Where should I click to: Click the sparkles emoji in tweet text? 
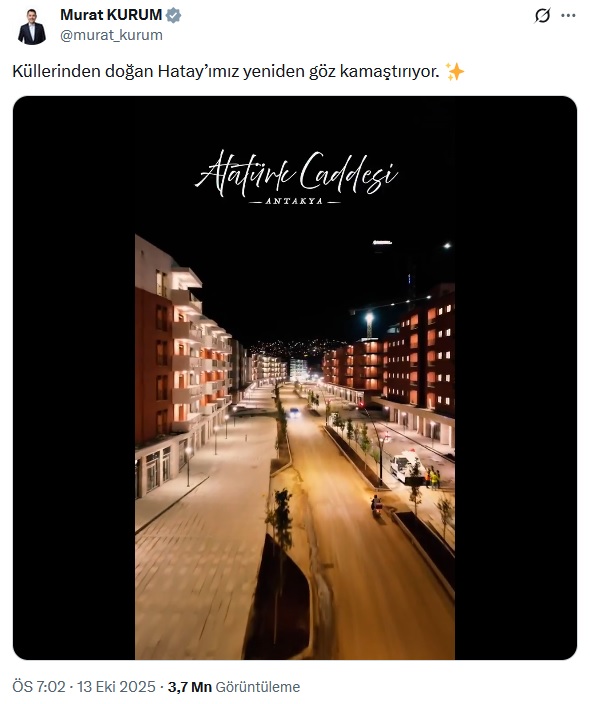tap(454, 71)
